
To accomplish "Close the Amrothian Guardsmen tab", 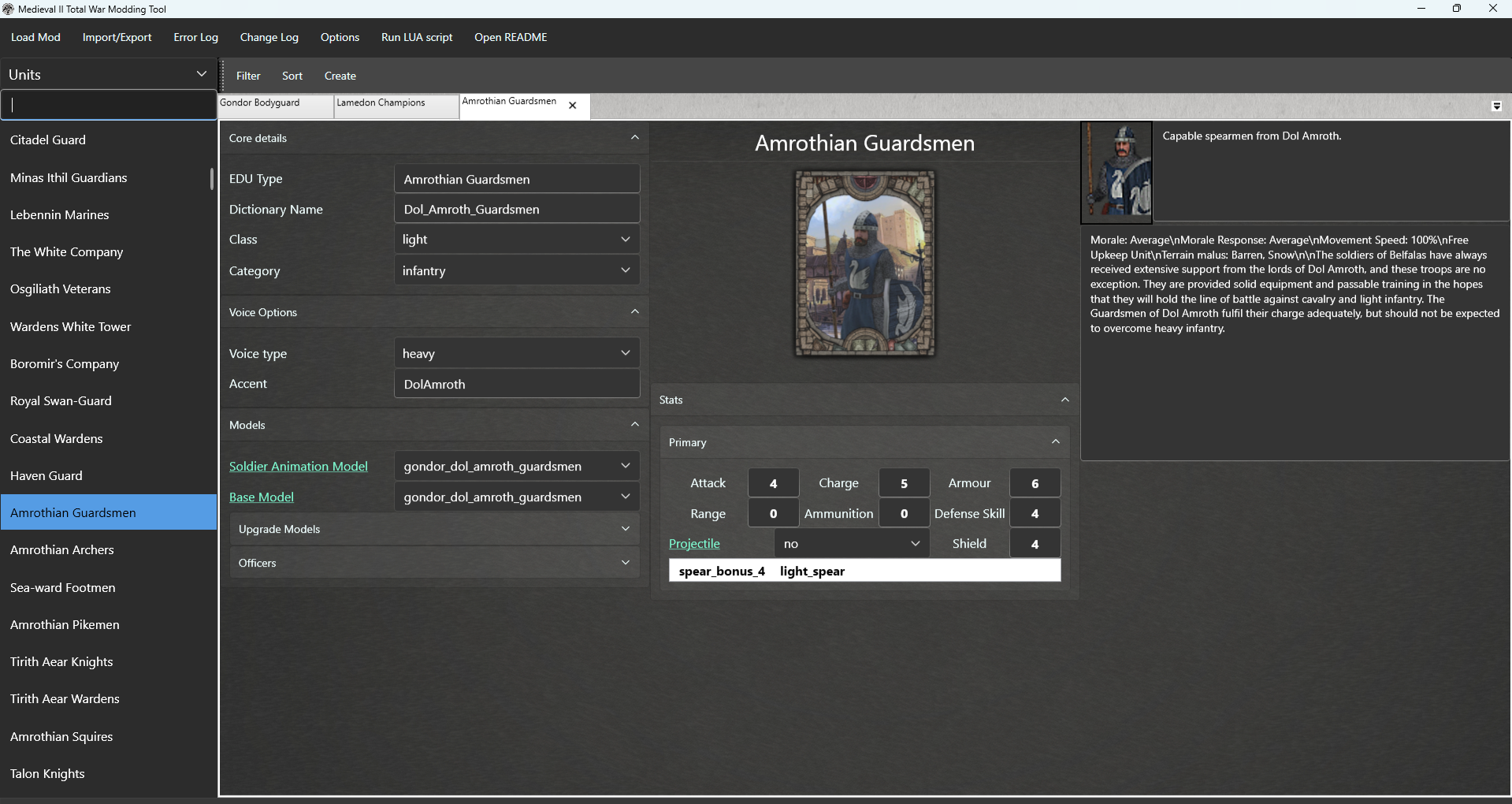I will point(572,104).
